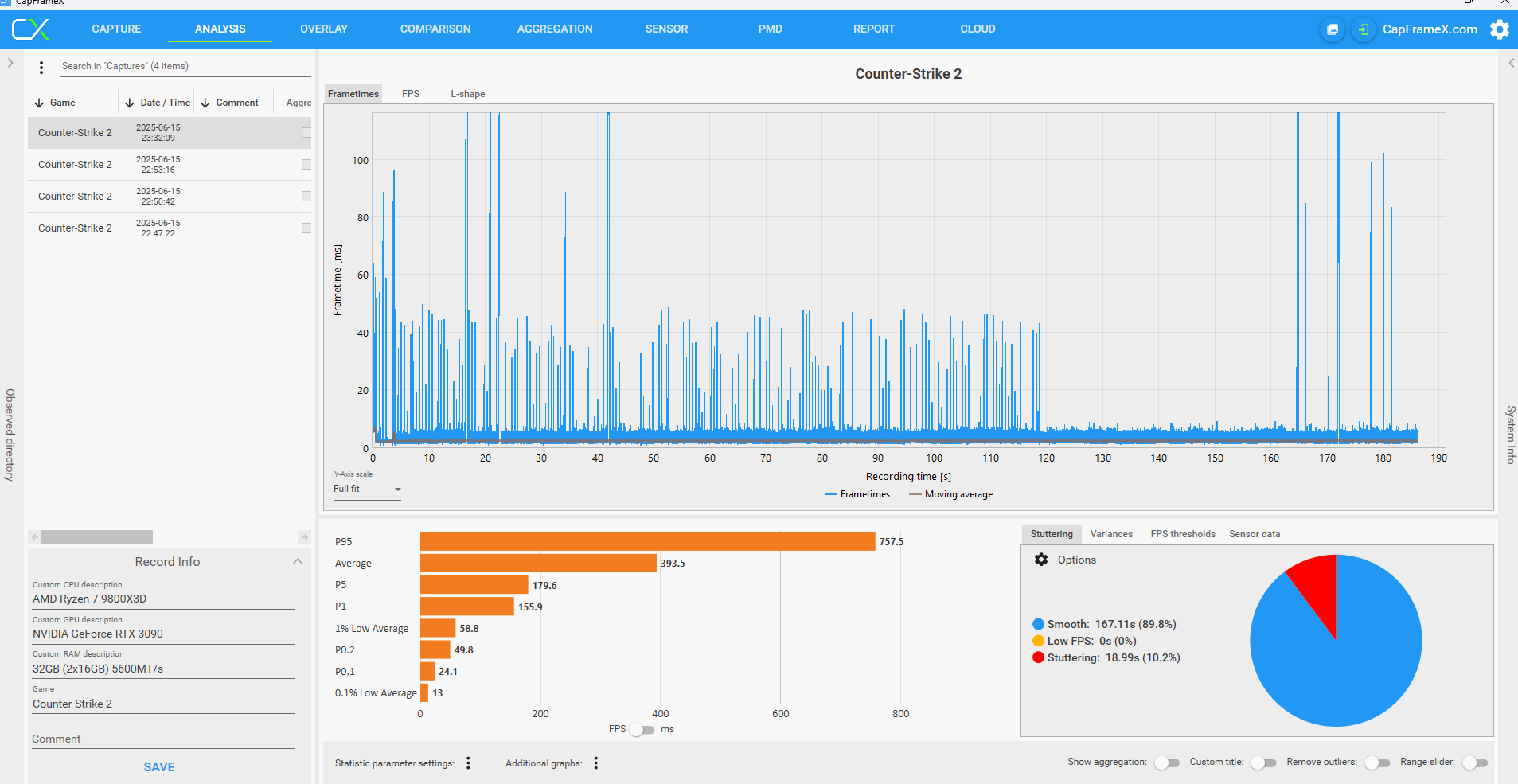Enable Show aggregation toggle
This screenshot has width=1518, height=784.
point(1167,763)
